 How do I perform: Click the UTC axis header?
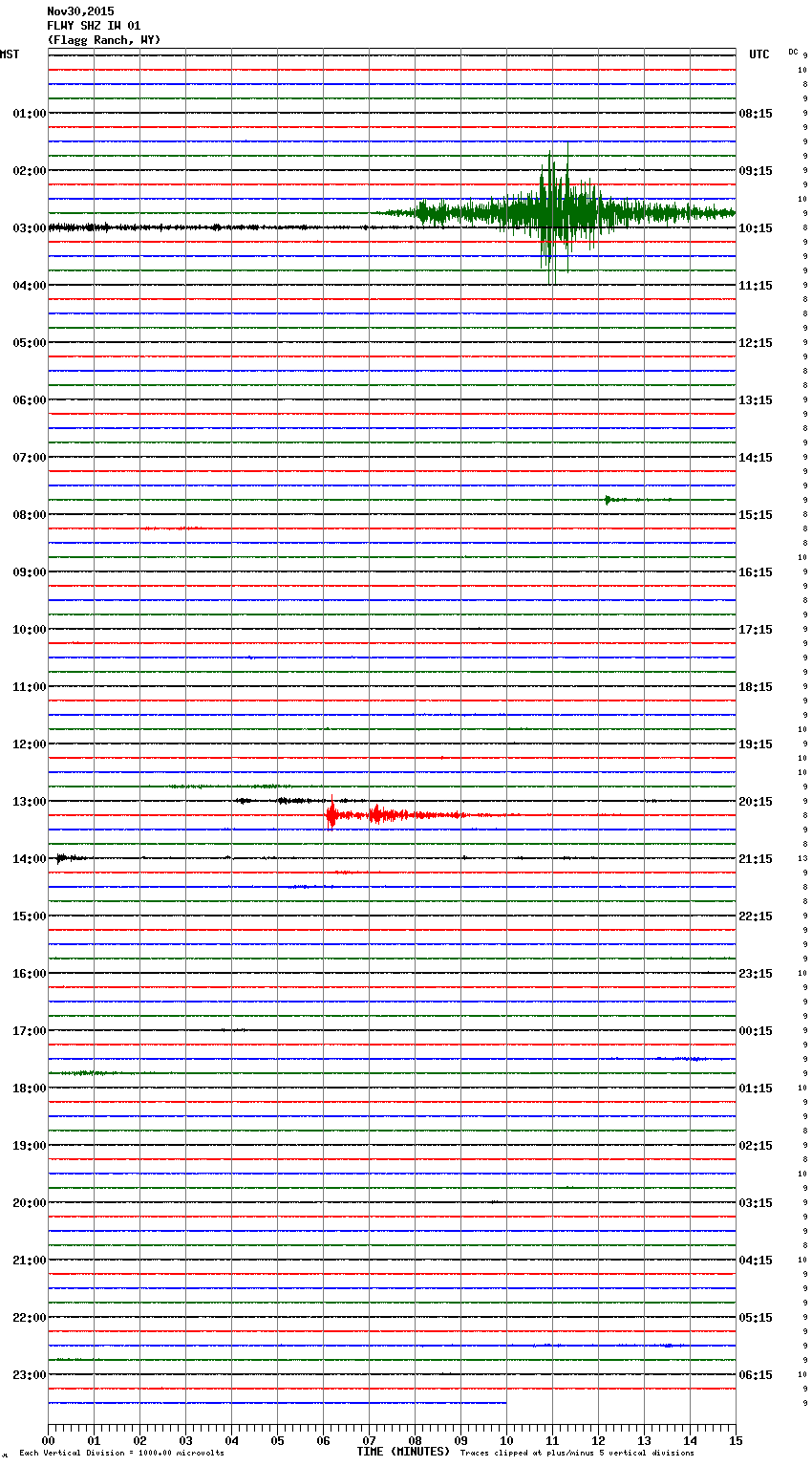(759, 54)
